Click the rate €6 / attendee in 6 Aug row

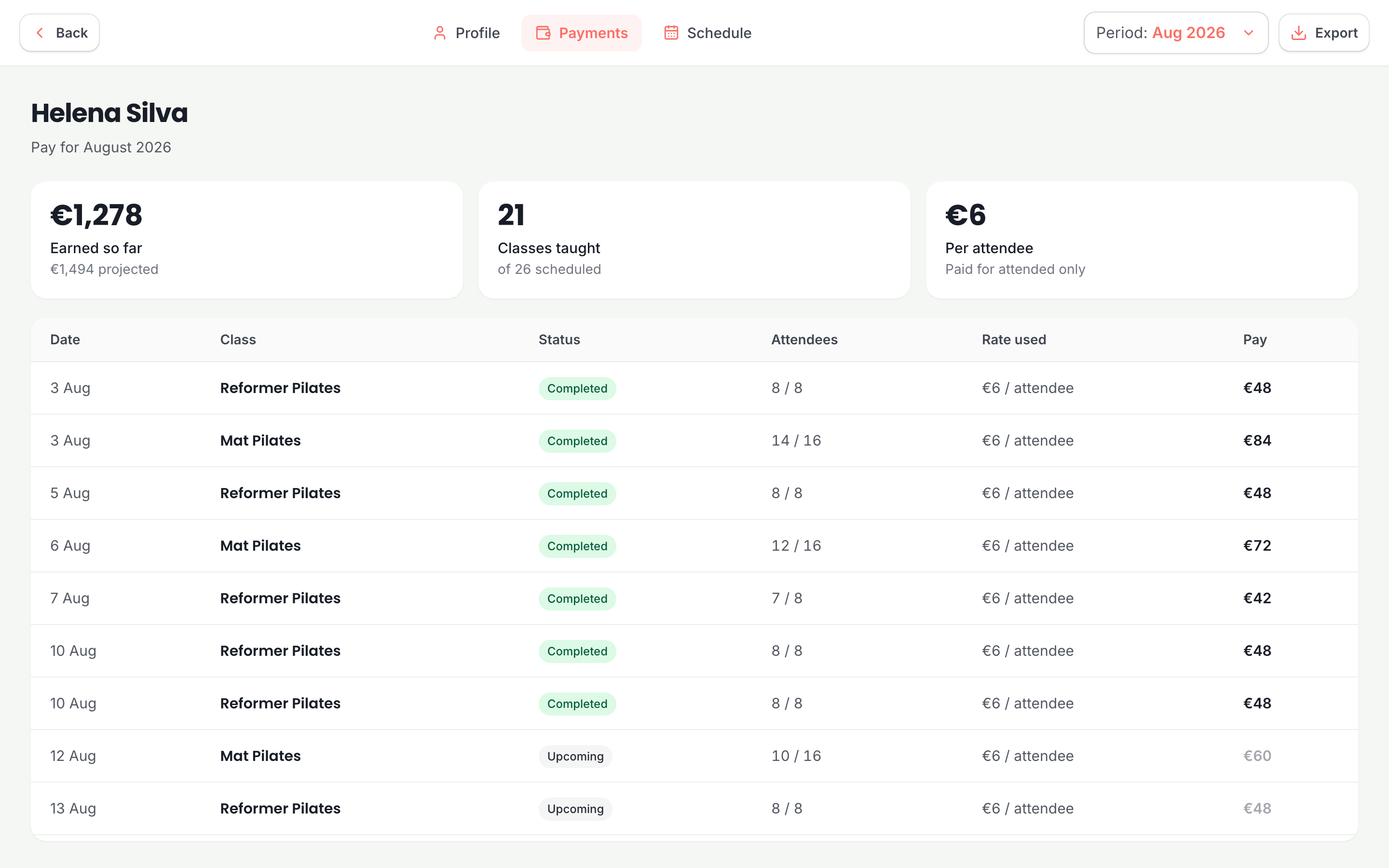click(x=1027, y=545)
